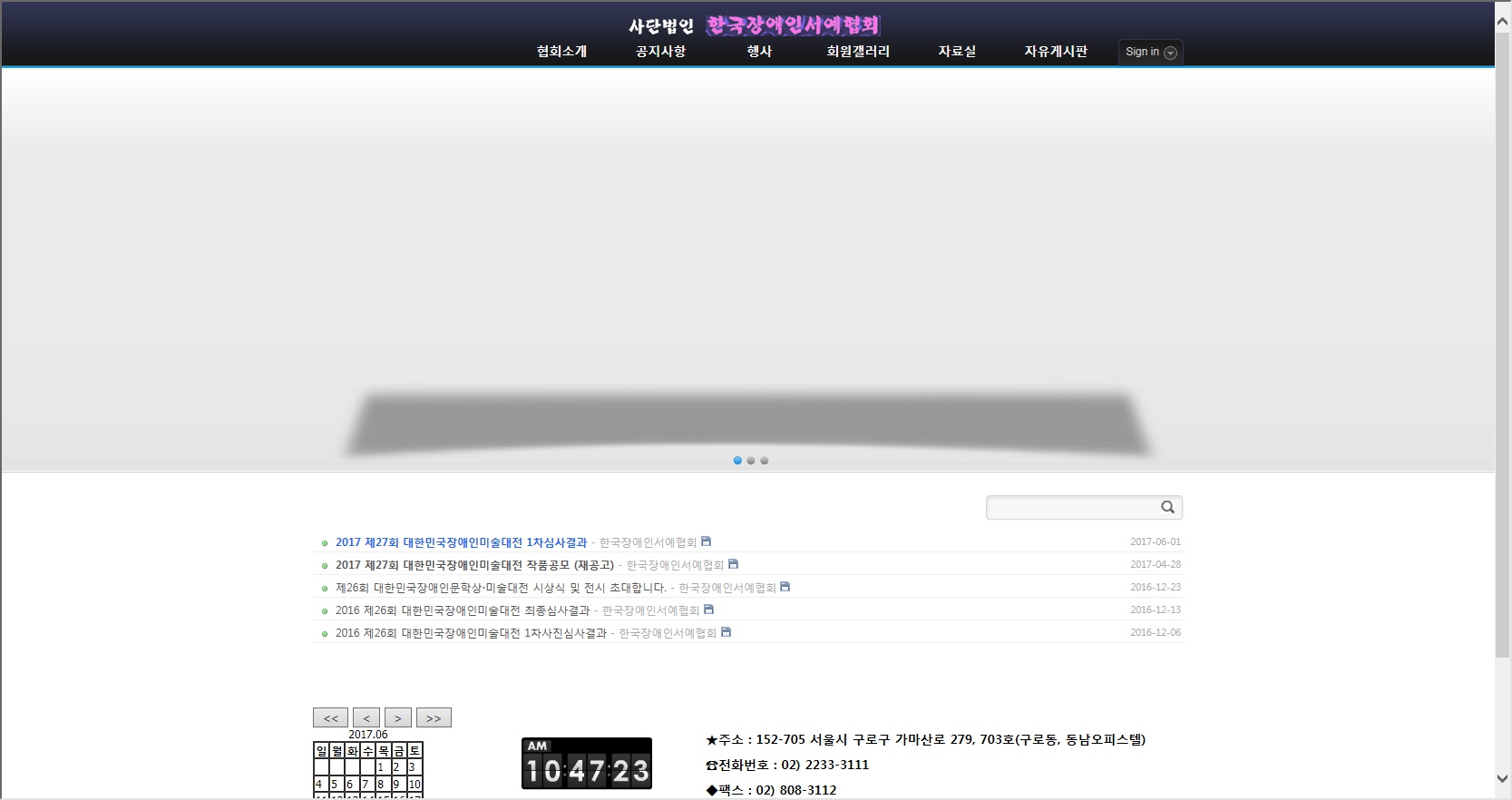Go to next year with >> button
The height and width of the screenshot is (800, 1512).
coord(434,717)
